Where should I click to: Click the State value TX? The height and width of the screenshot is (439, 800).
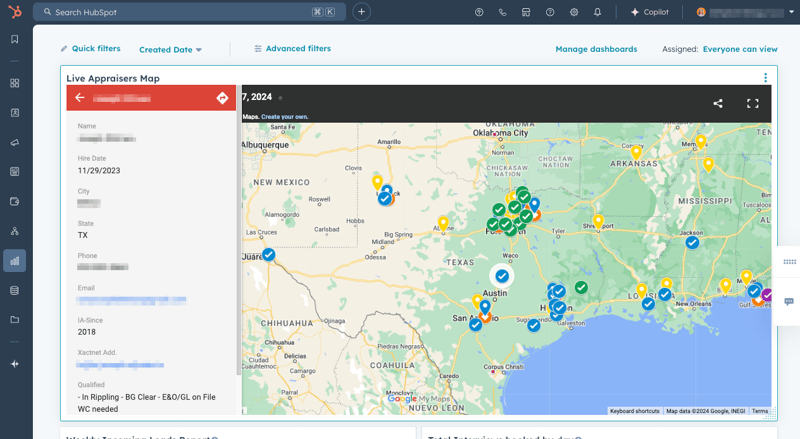pos(83,235)
